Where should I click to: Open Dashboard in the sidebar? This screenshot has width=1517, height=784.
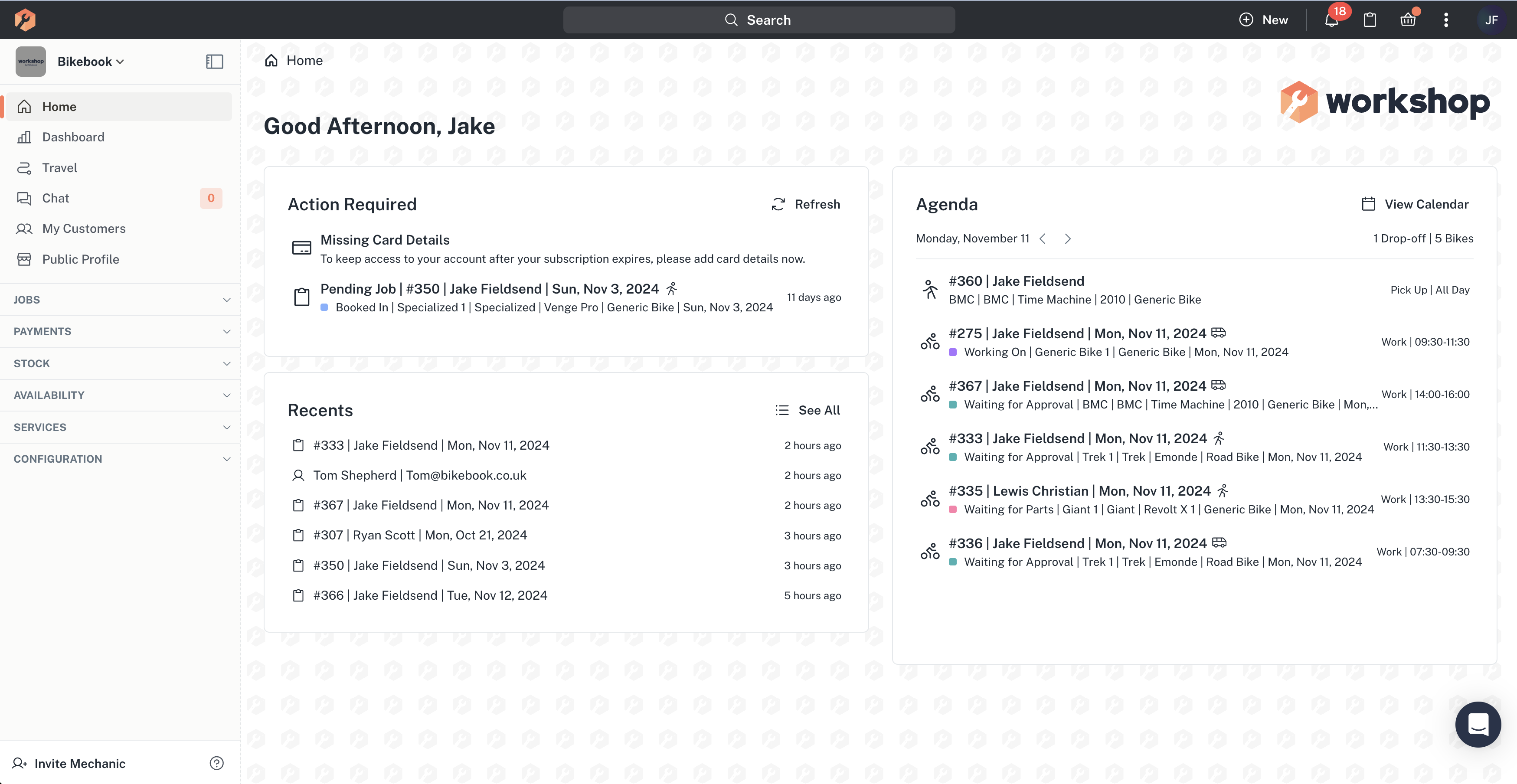[x=73, y=137]
